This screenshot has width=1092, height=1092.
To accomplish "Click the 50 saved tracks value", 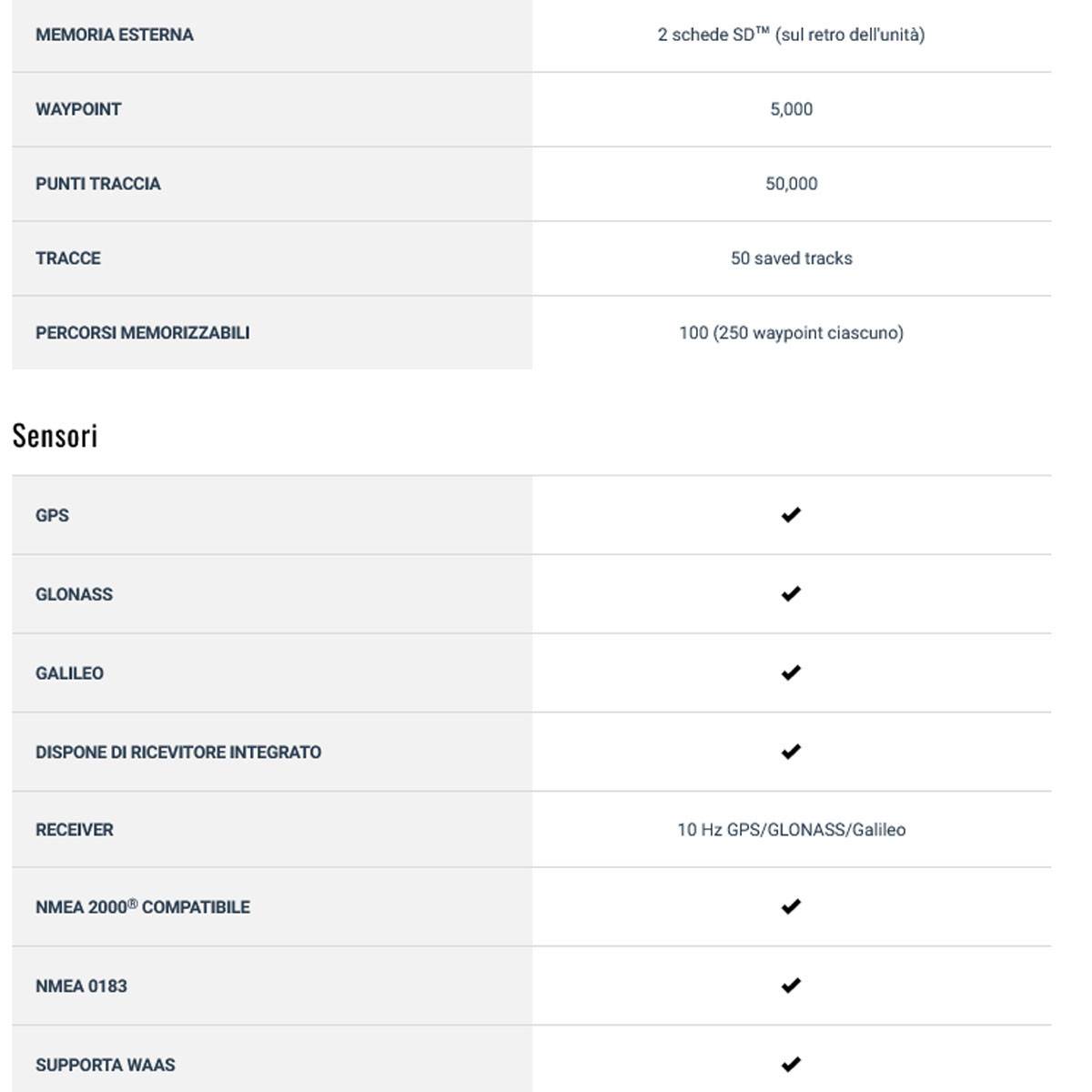I will point(792,258).
